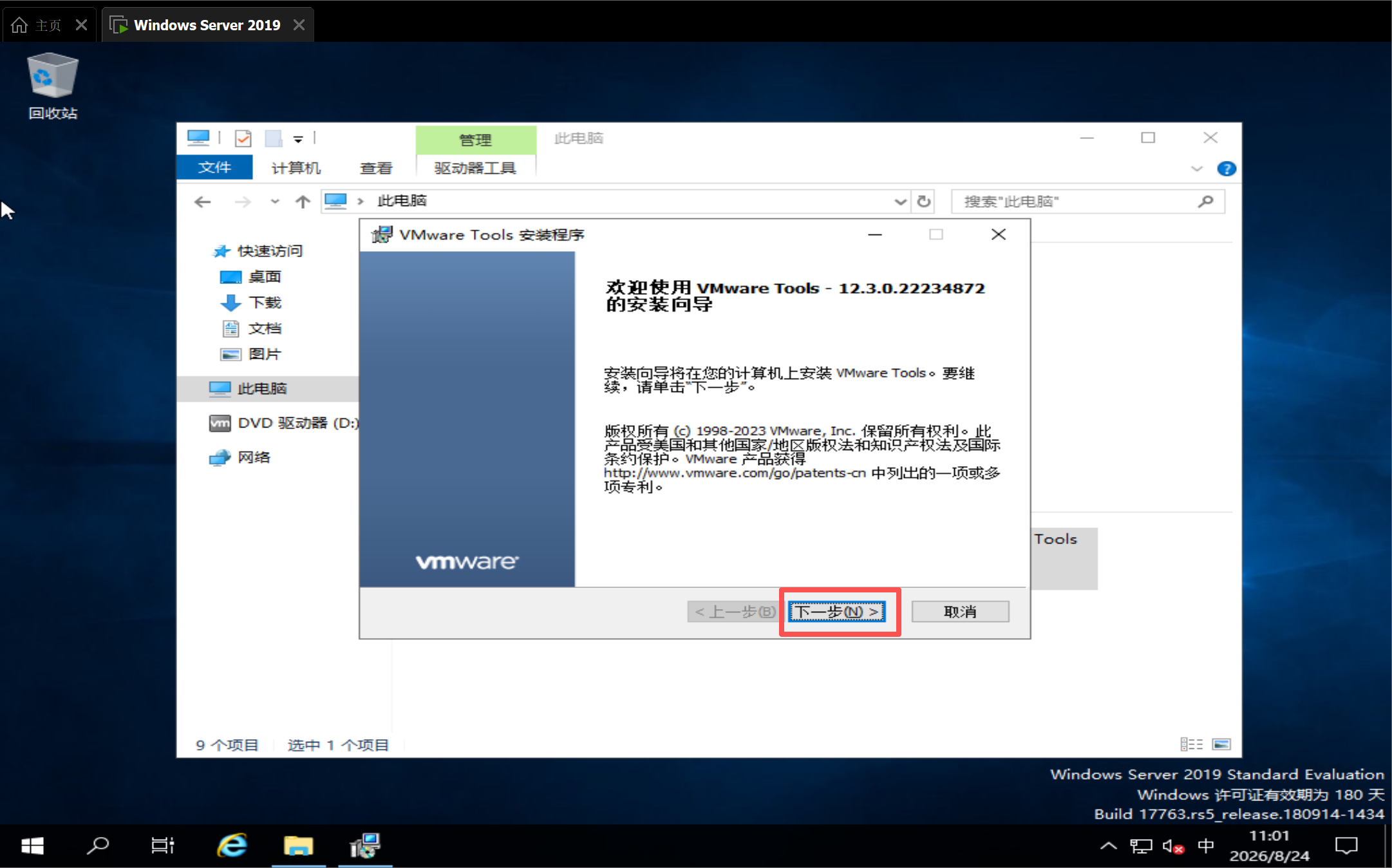1392x868 pixels.
Task: Open the Recycle Bin desktop icon
Action: pos(53,86)
